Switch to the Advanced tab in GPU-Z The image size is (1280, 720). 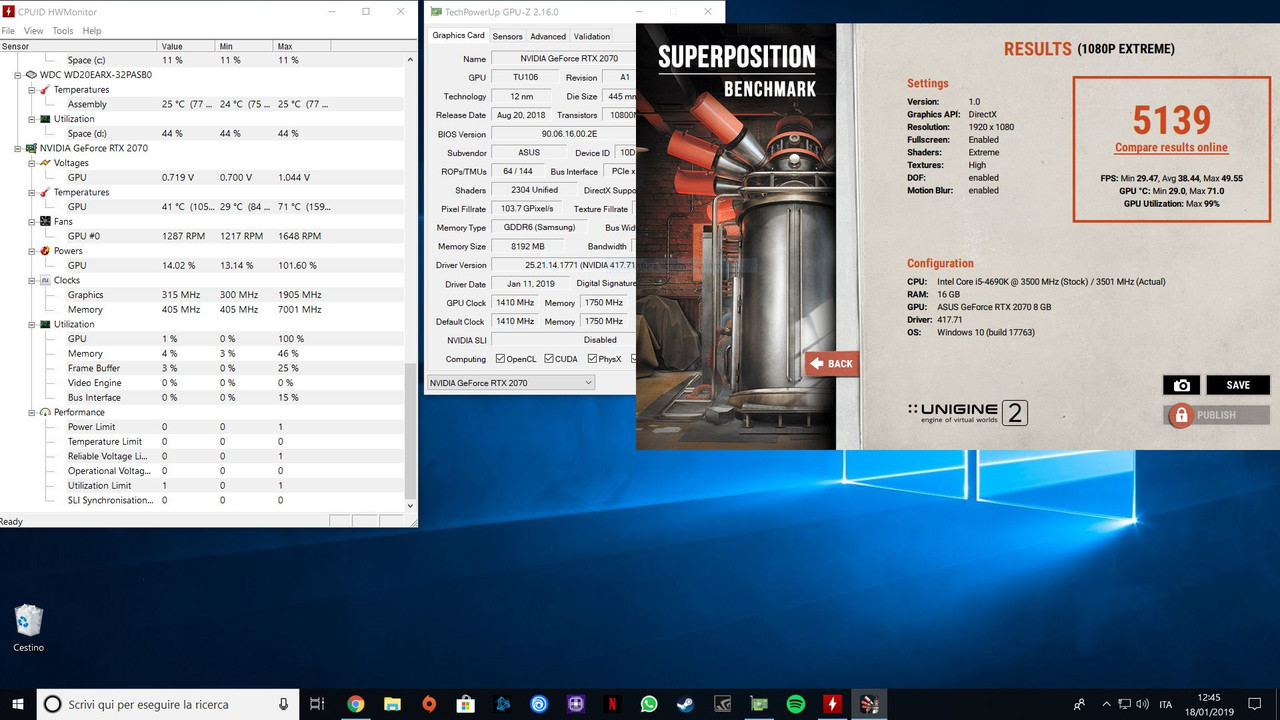click(548, 36)
